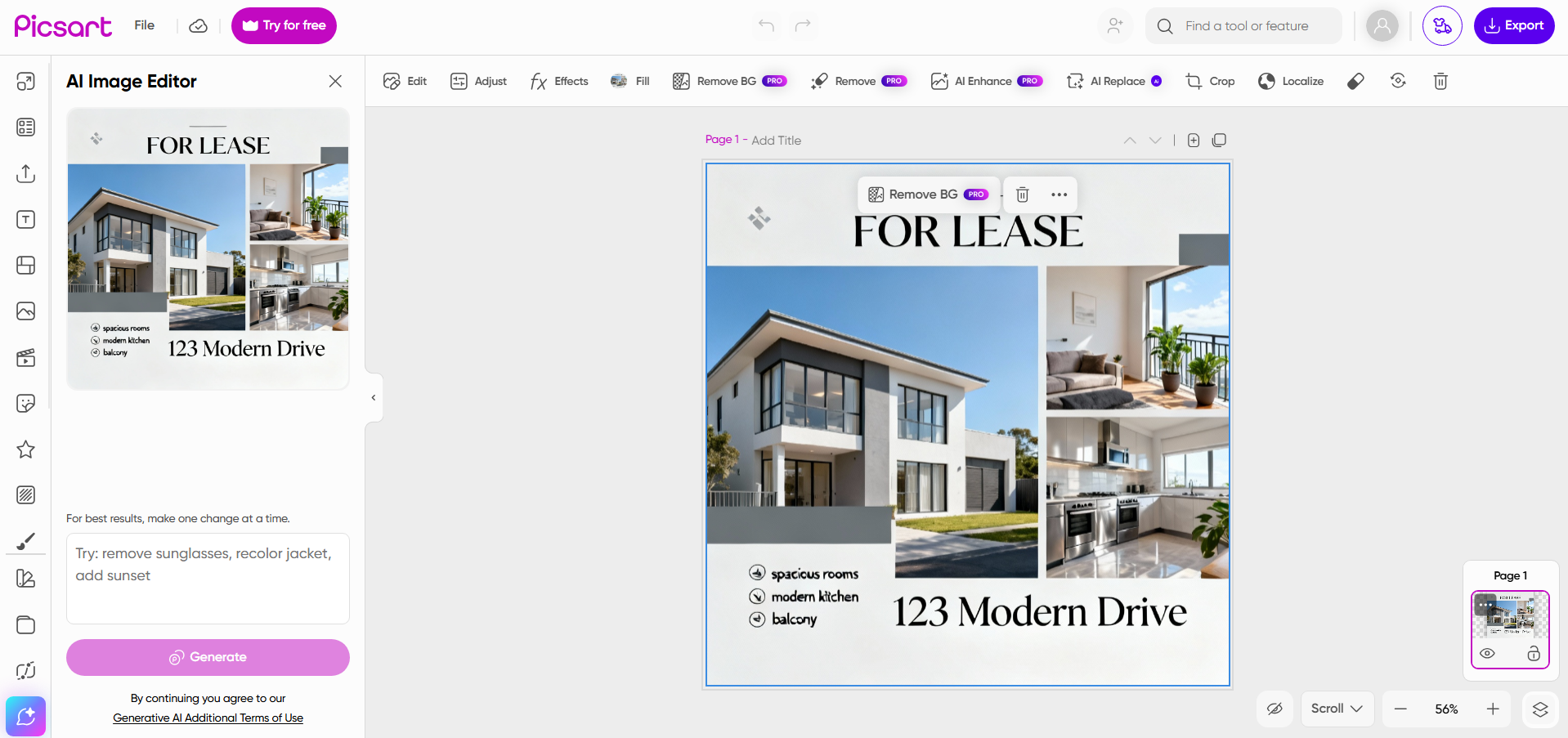This screenshot has height=738, width=1568.
Task: Select the AI Replace tool
Action: point(1113,81)
